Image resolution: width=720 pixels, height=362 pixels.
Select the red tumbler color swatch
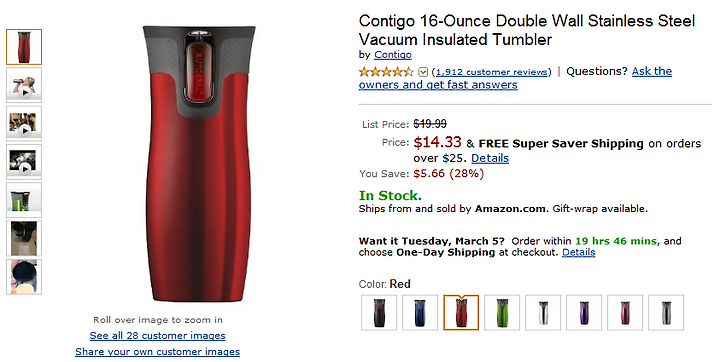(x=461, y=312)
